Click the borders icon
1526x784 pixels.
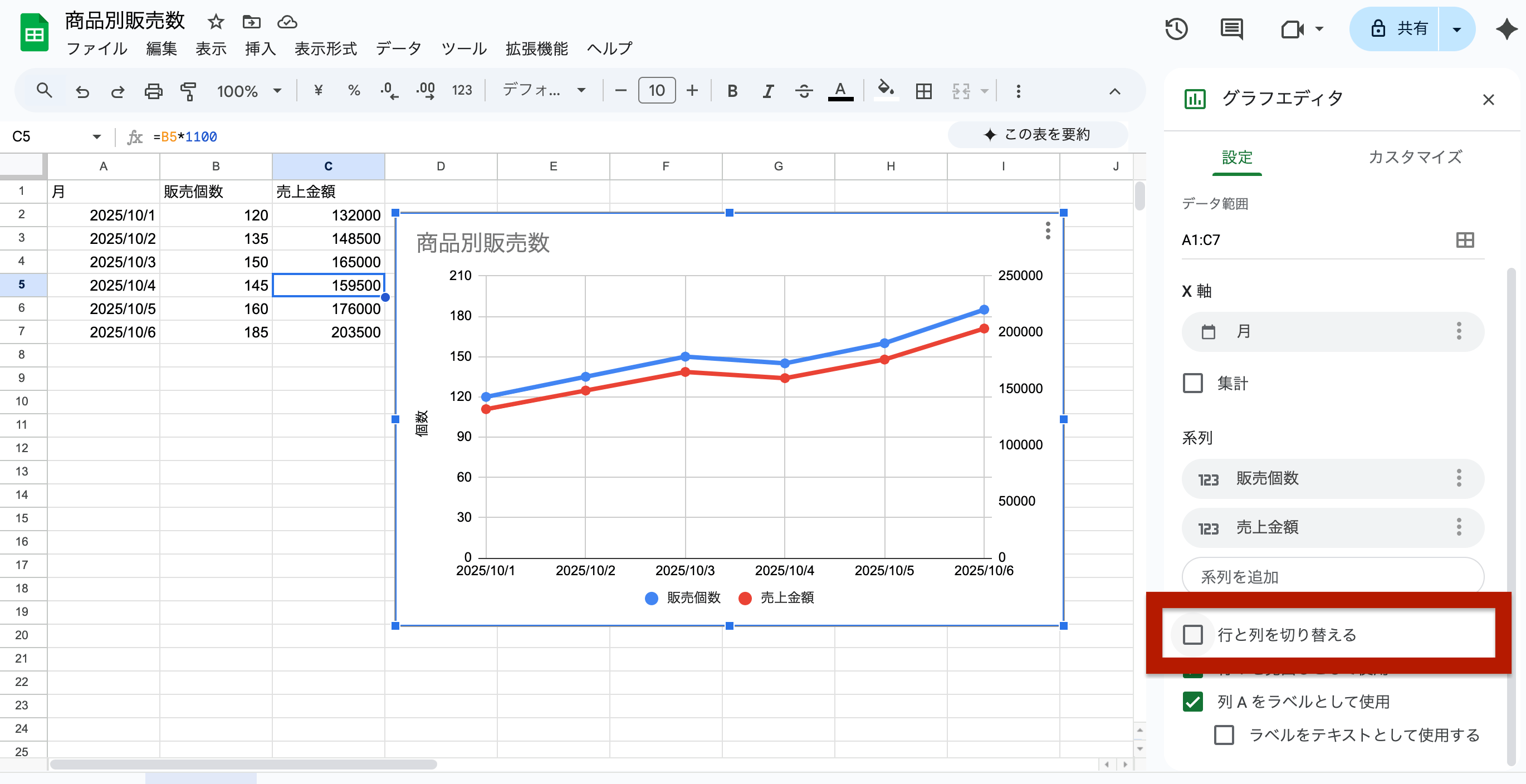[923, 91]
